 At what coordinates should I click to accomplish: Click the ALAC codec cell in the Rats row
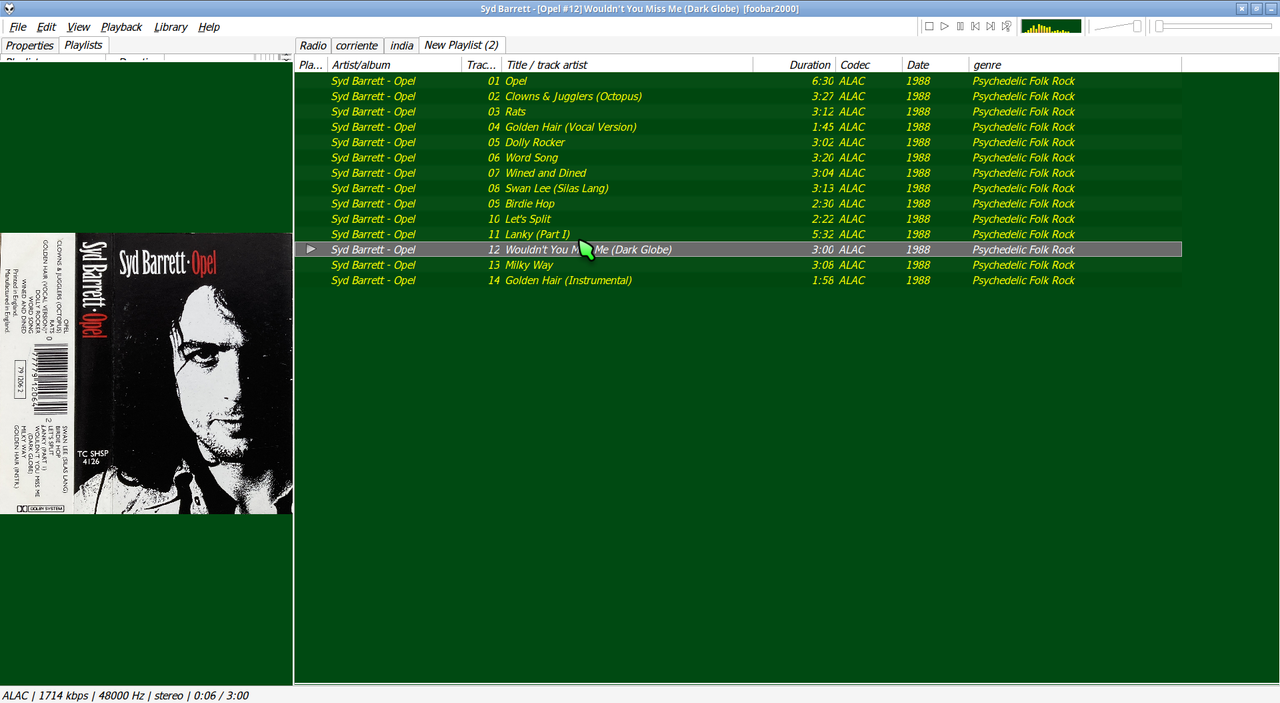tap(852, 112)
